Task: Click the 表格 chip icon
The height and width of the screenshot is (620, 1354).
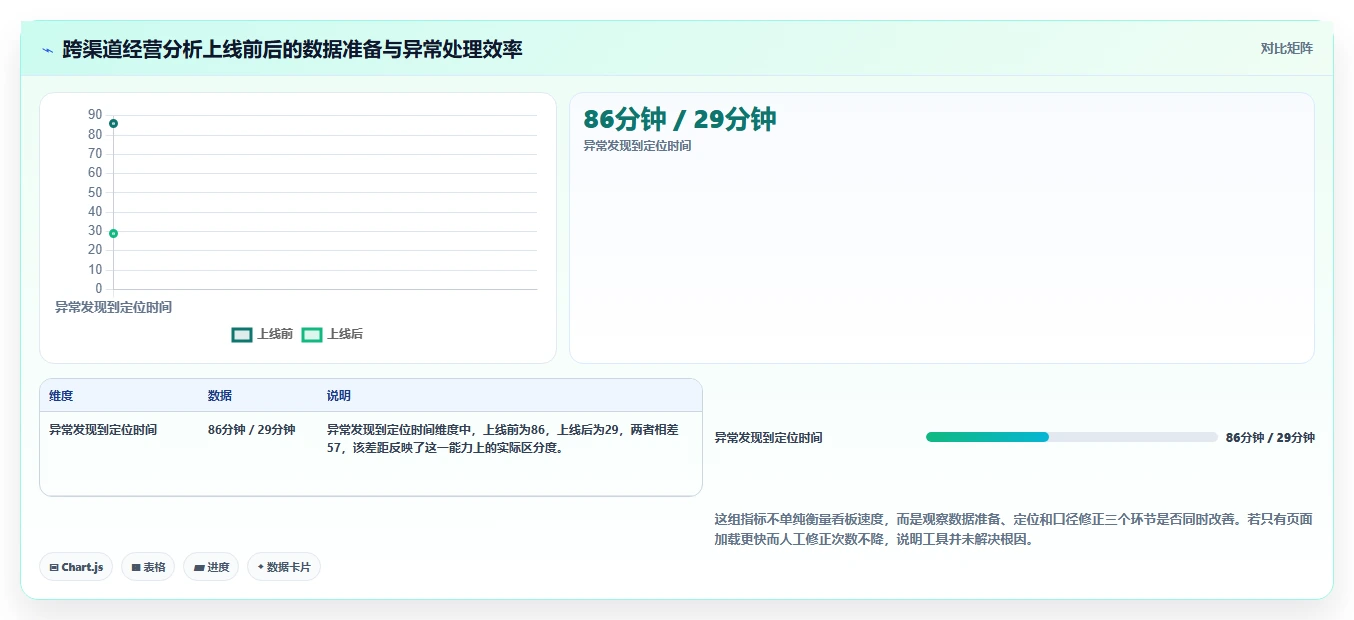Action: click(x=136, y=568)
